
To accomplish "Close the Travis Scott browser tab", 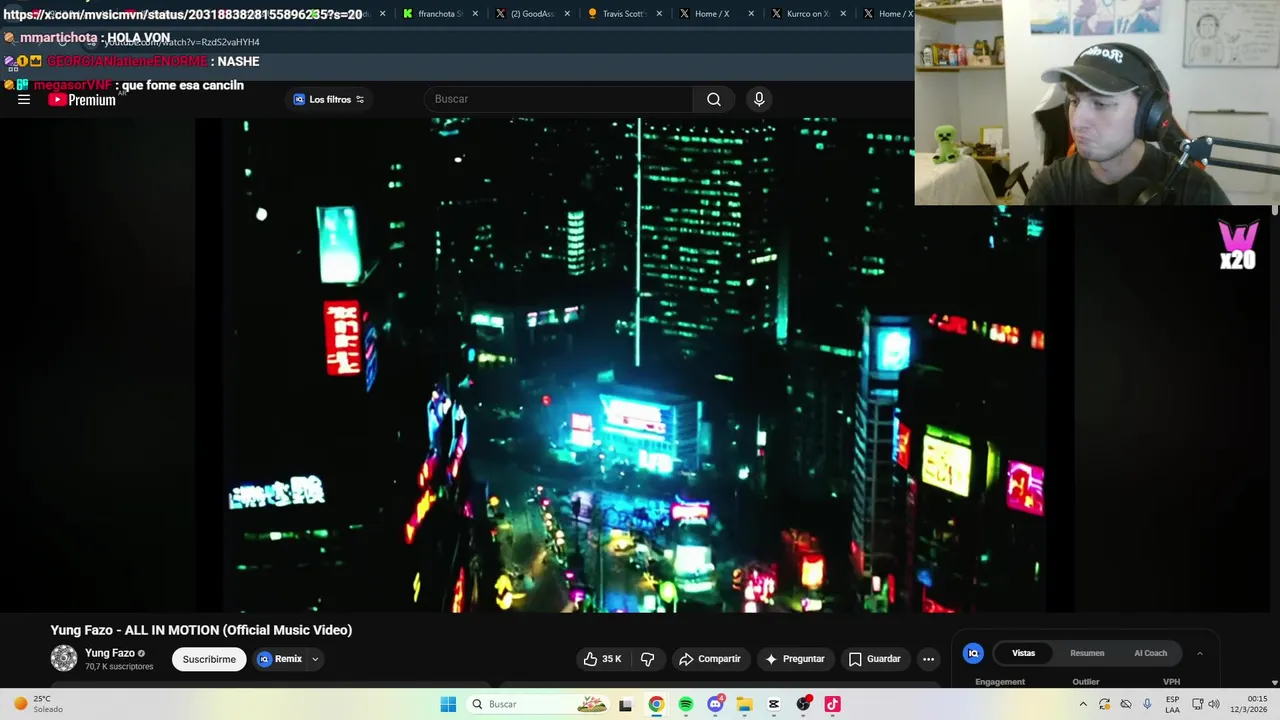I will (x=659, y=14).
